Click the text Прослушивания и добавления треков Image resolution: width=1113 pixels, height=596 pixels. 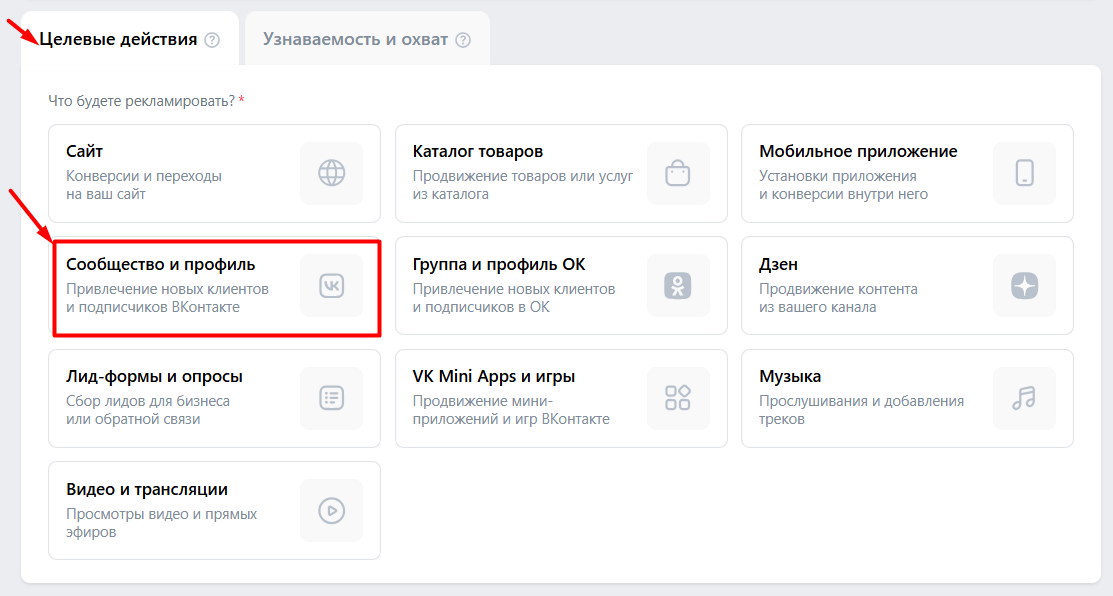click(x=862, y=410)
